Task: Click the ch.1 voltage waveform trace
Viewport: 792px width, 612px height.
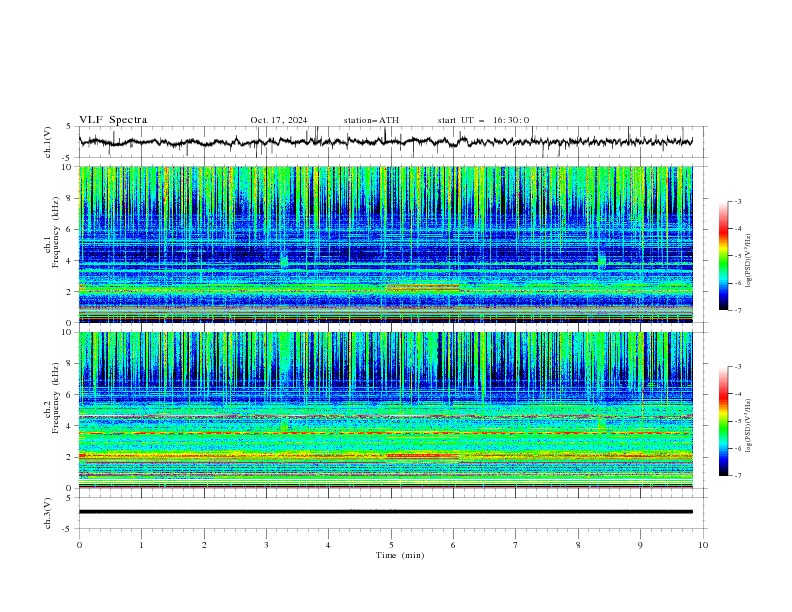Action: [x=385, y=142]
